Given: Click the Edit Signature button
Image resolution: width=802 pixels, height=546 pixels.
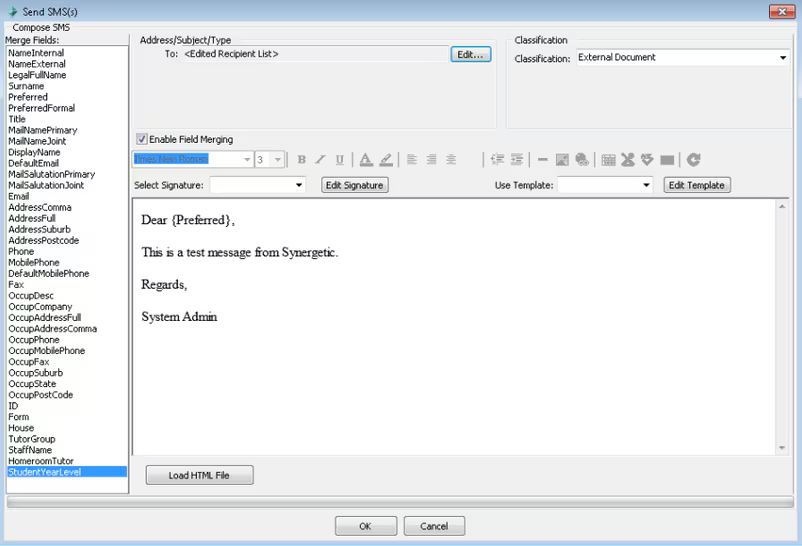Looking at the screenshot, I should [355, 185].
